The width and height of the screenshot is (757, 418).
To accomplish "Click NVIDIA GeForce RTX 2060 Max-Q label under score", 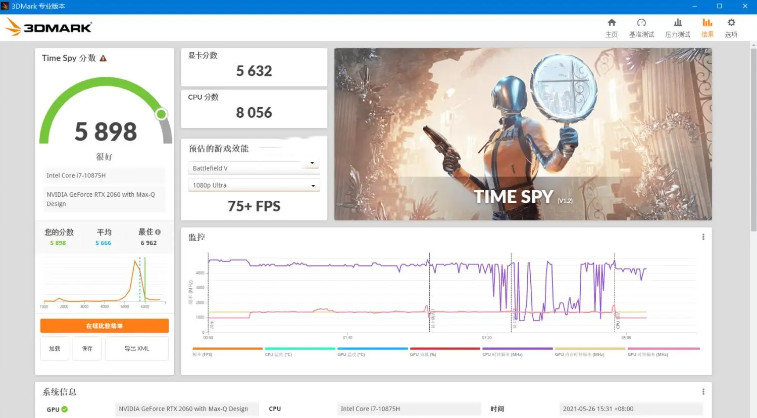I will (104, 199).
